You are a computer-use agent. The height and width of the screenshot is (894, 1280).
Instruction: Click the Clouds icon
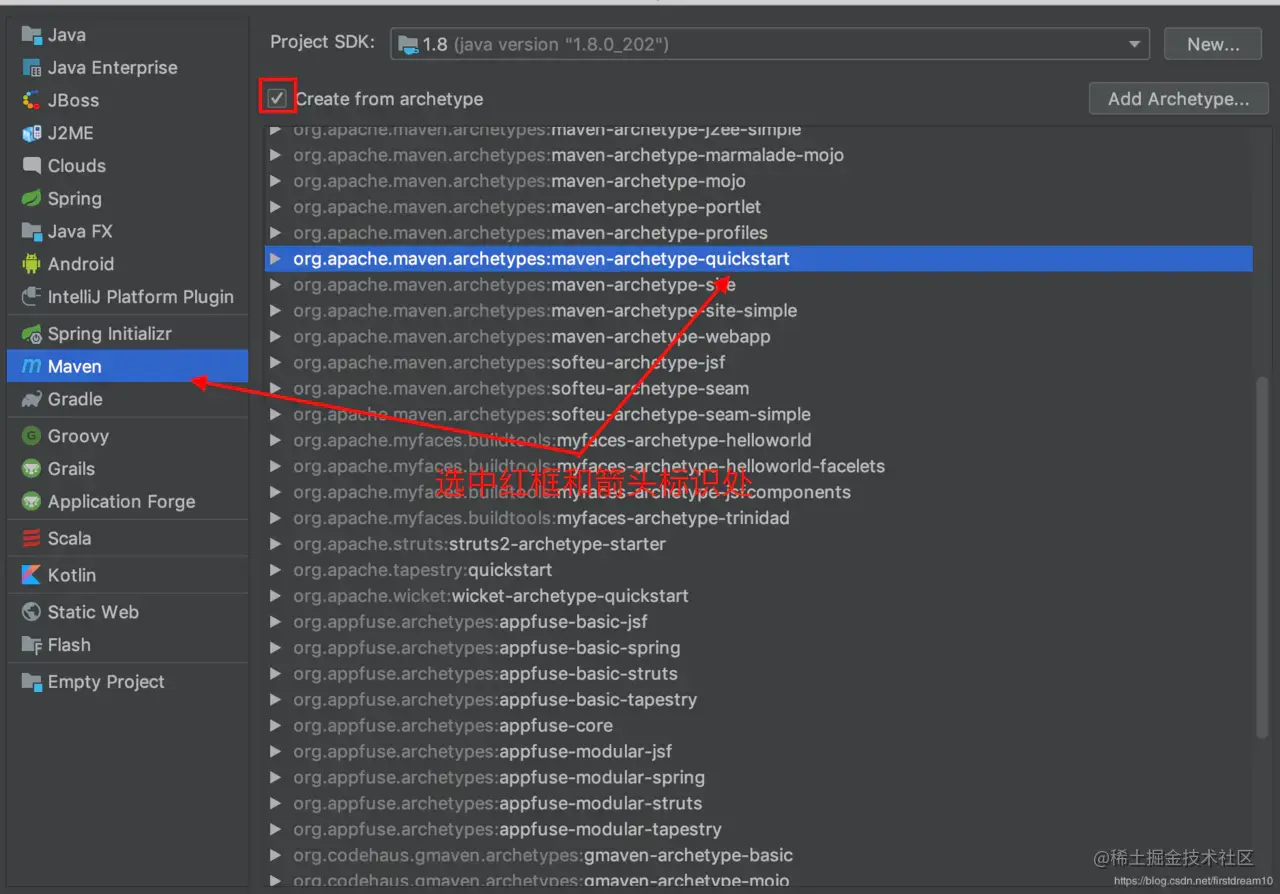pyautogui.click(x=31, y=166)
